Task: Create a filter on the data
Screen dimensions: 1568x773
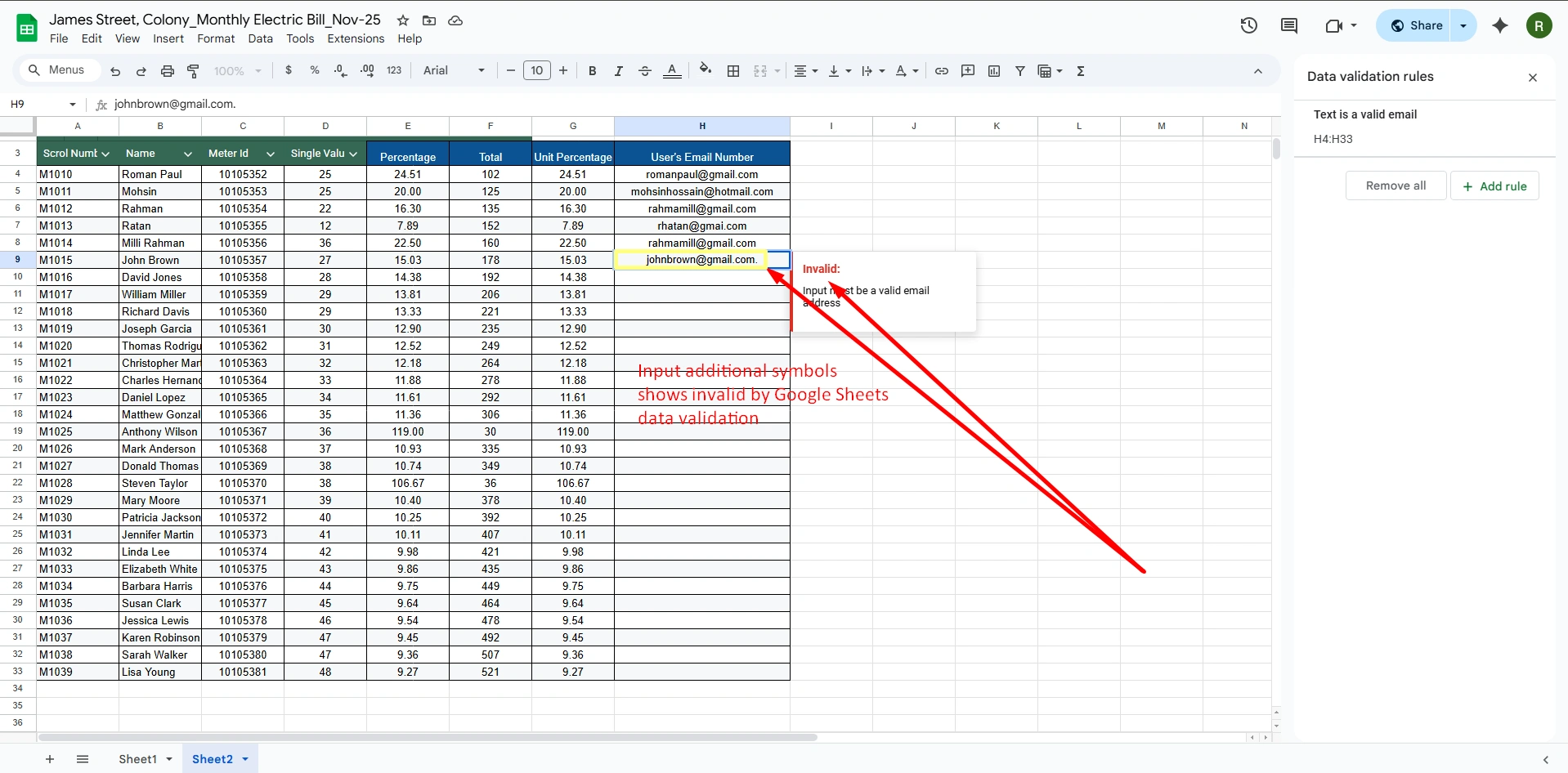Action: [x=1019, y=71]
